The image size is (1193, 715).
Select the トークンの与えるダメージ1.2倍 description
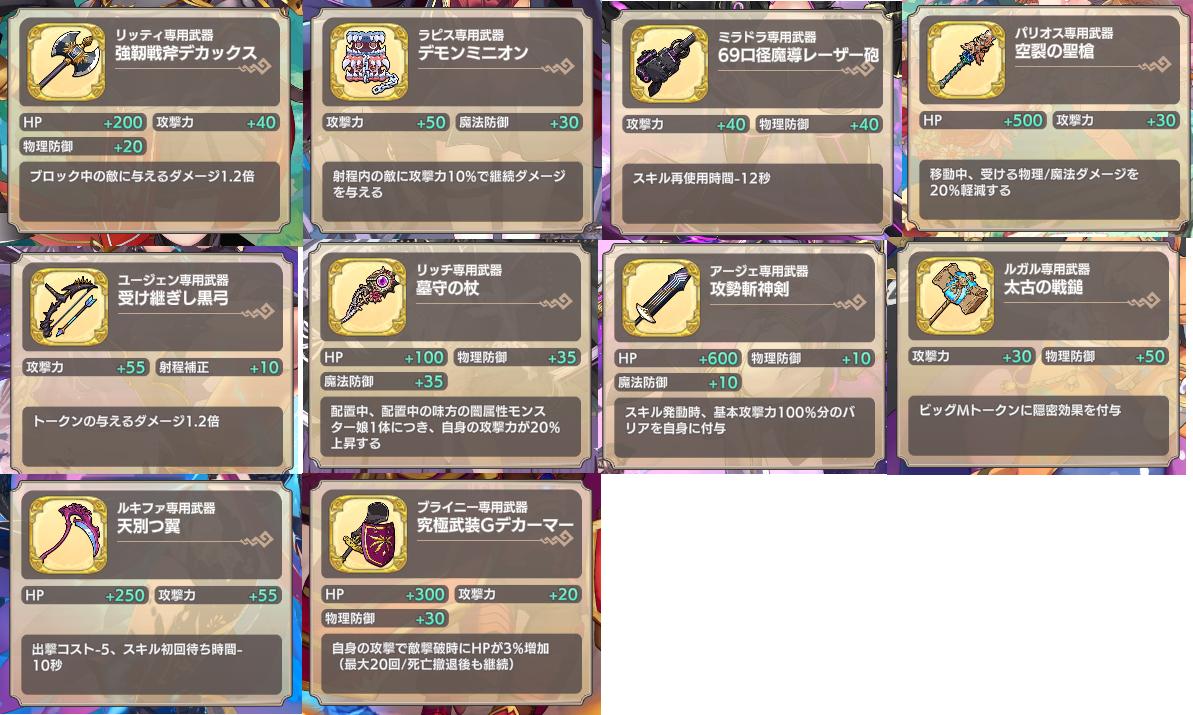(126, 421)
